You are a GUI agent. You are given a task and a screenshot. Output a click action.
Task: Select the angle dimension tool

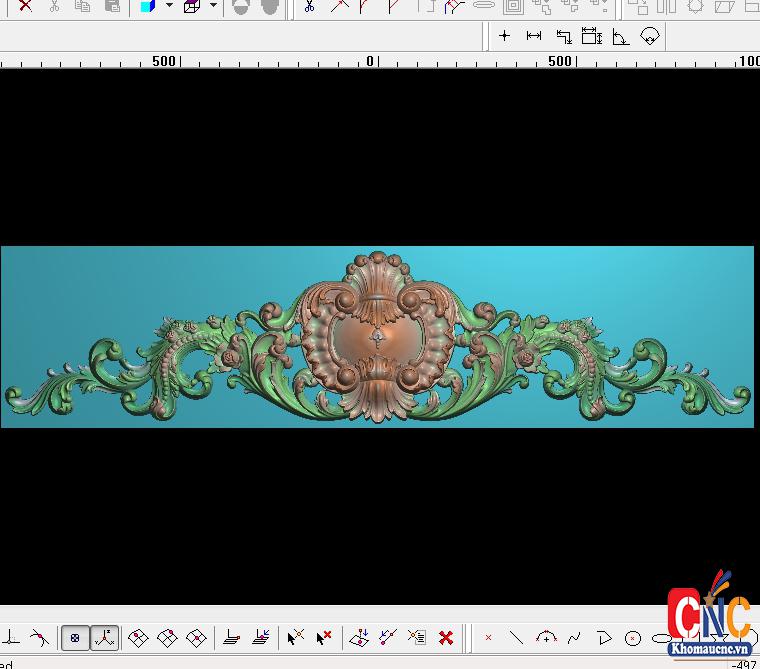pyautogui.click(x=620, y=37)
